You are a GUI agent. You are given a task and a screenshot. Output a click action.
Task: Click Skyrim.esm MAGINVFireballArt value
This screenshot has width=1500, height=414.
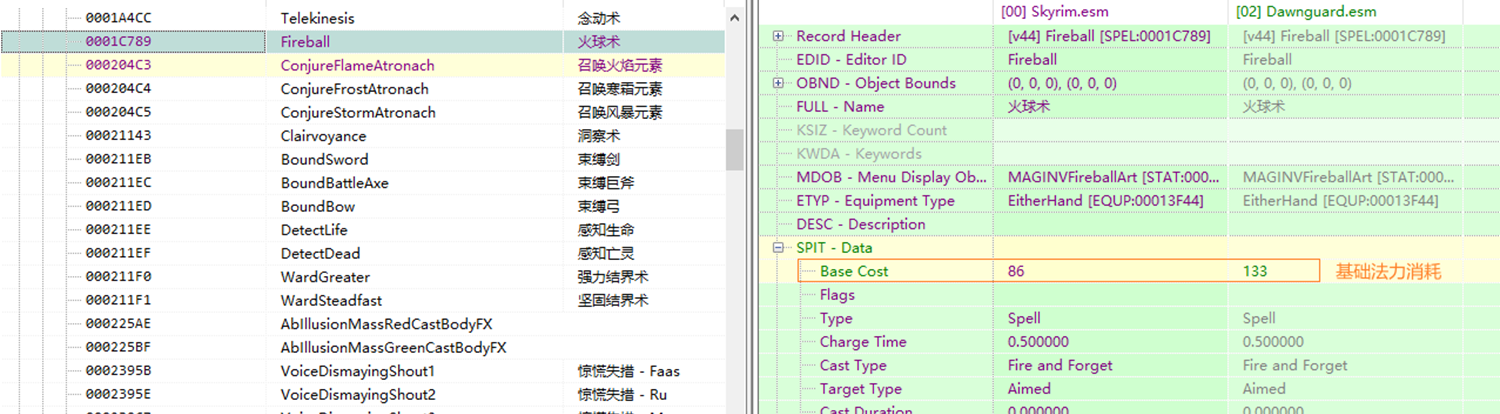tap(1114, 177)
